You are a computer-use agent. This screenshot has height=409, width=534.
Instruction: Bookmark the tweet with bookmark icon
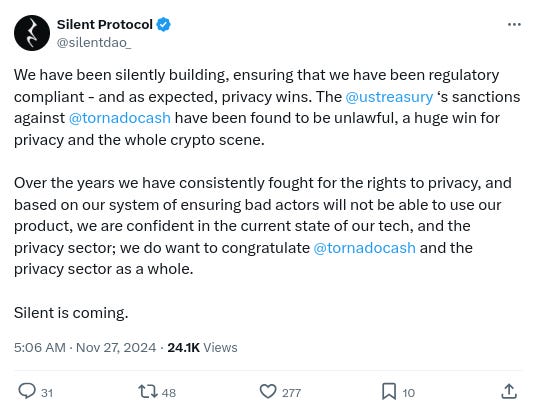(389, 391)
